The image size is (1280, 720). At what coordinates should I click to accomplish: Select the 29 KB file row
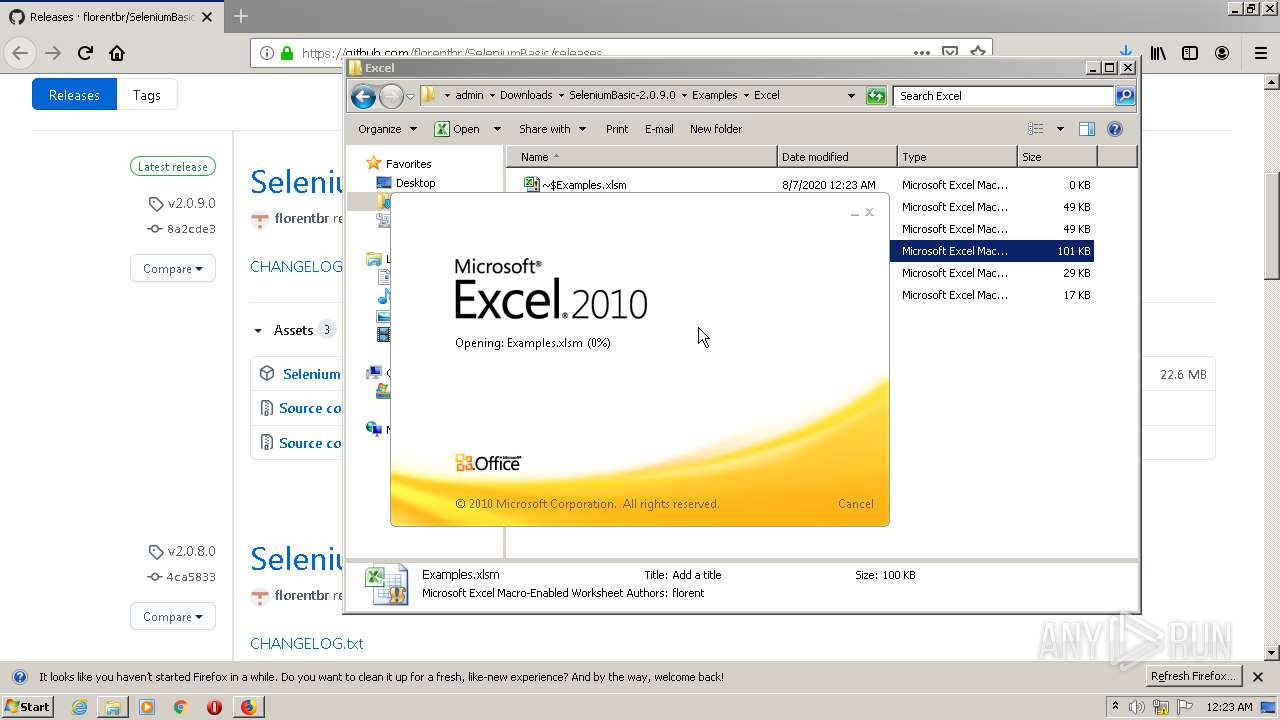[x=992, y=273]
